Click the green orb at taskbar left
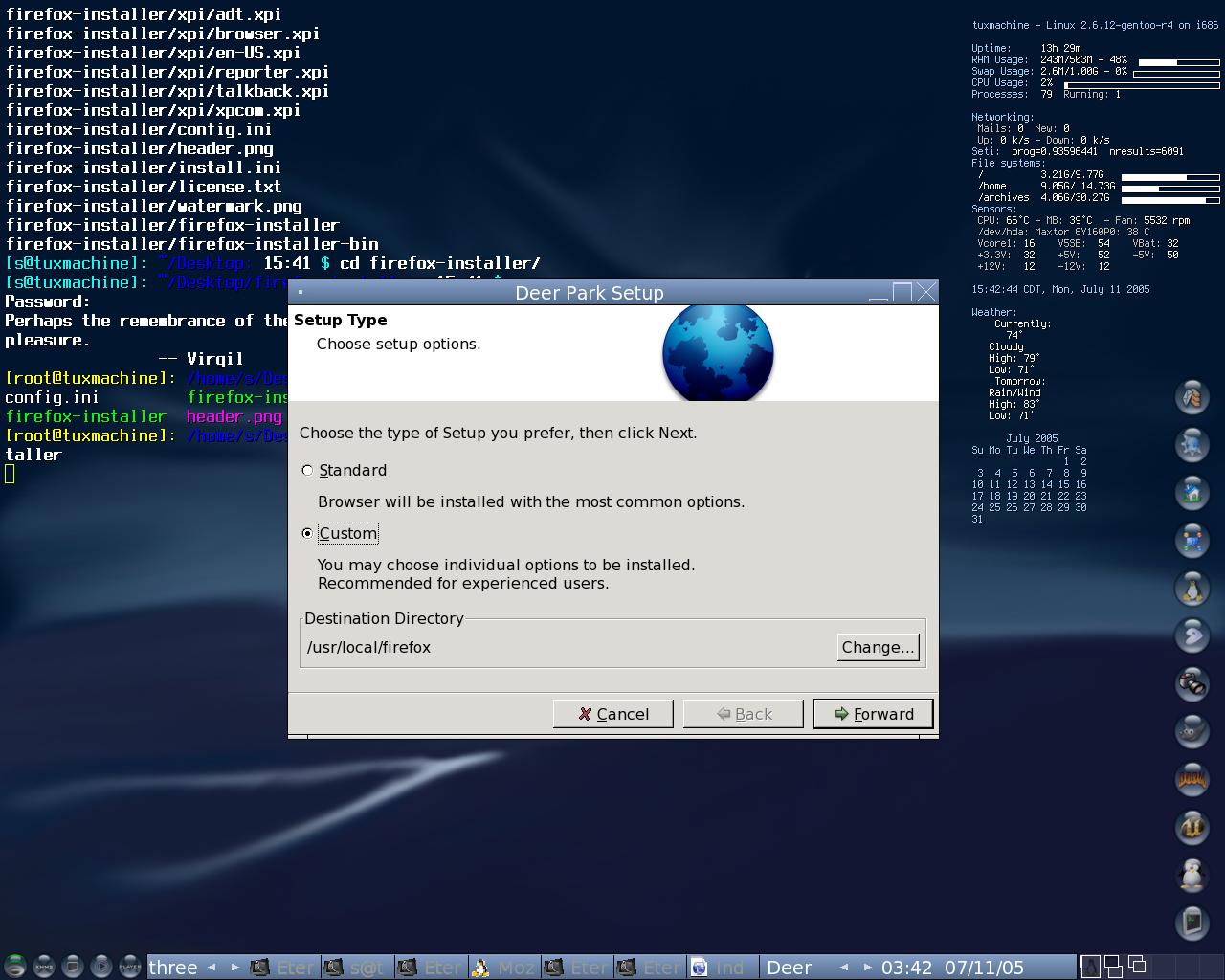 pos(14,966)
